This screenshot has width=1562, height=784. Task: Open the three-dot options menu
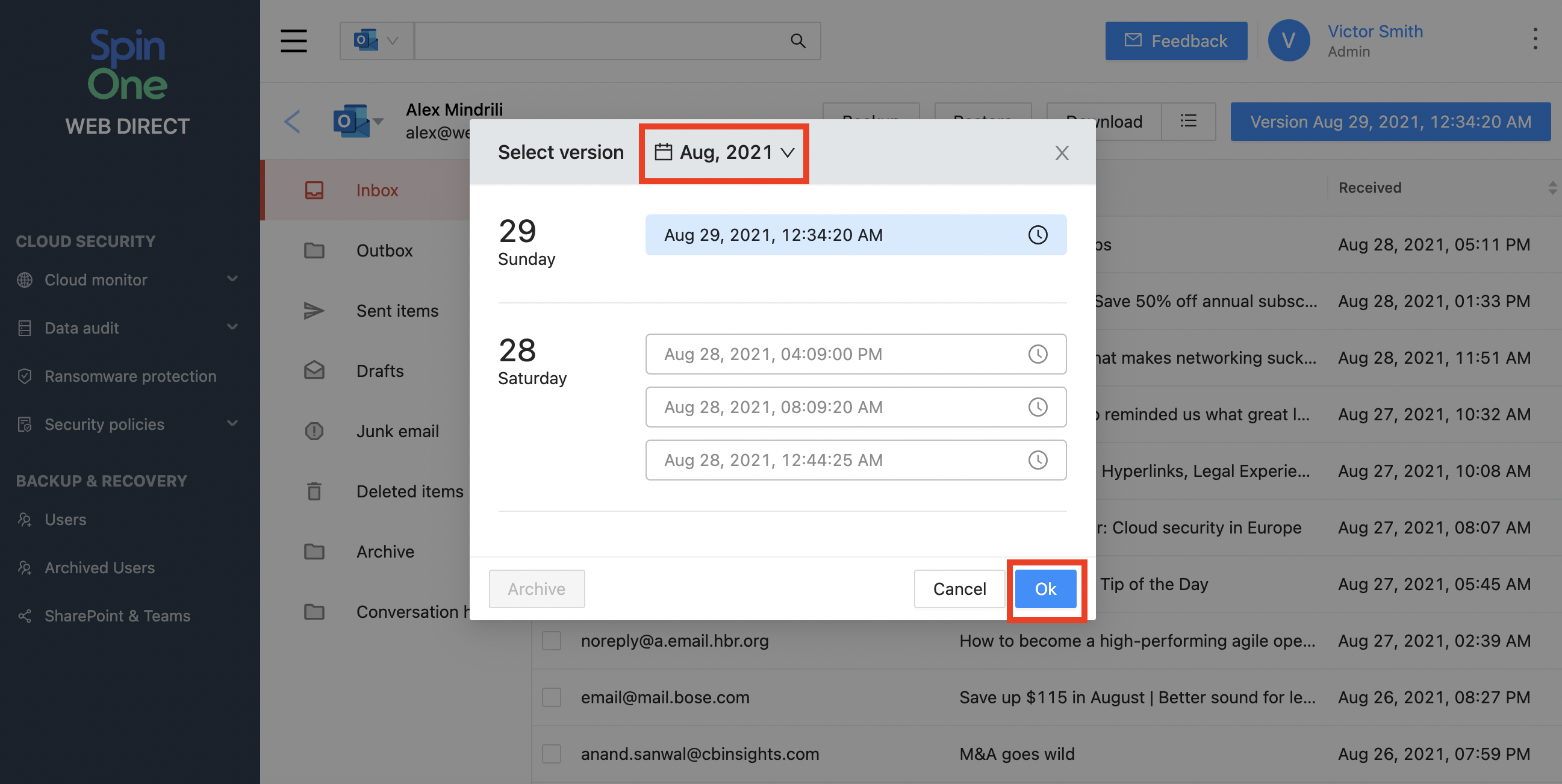(1535, 39)
